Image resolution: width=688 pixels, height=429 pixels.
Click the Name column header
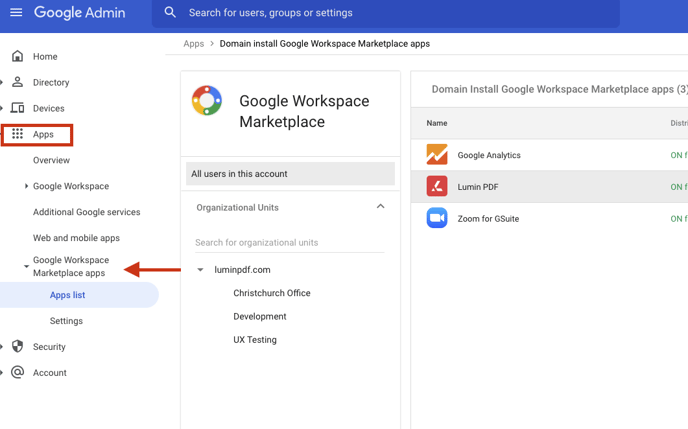point(437,123)
